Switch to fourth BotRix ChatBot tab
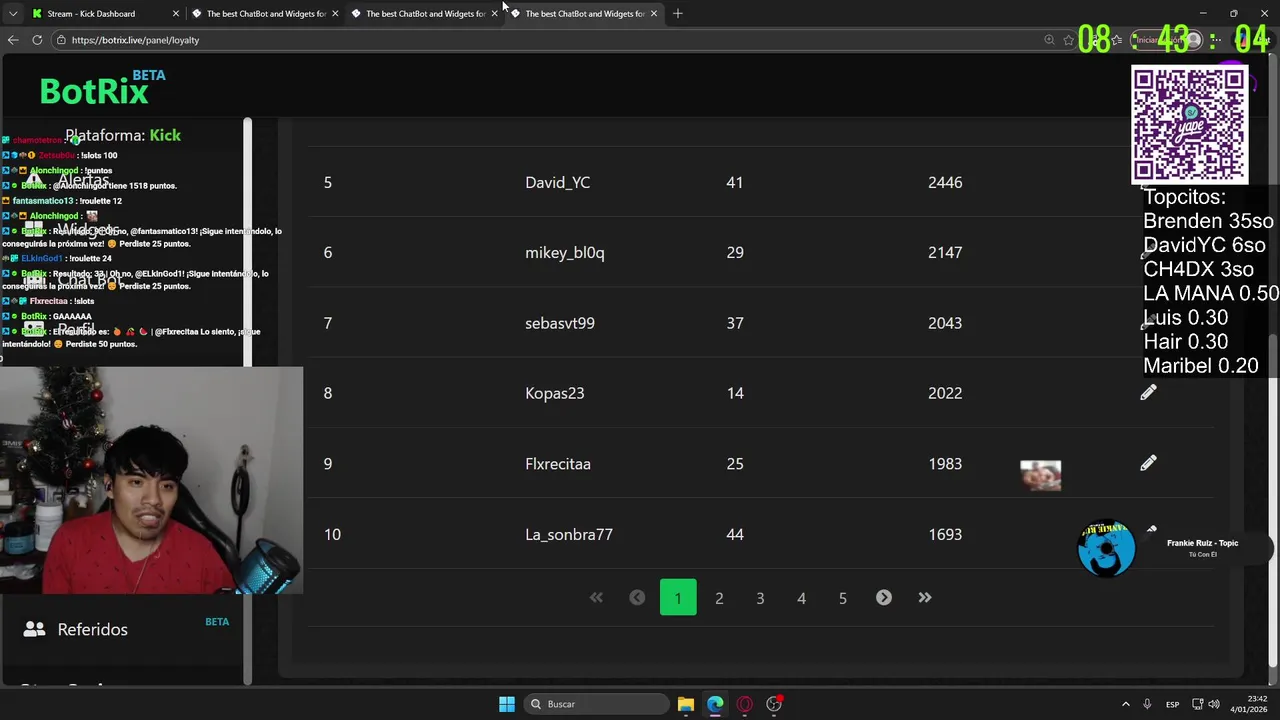This screenshot has width=1280, height=720. pyautogui.click(x=583, y=13)
